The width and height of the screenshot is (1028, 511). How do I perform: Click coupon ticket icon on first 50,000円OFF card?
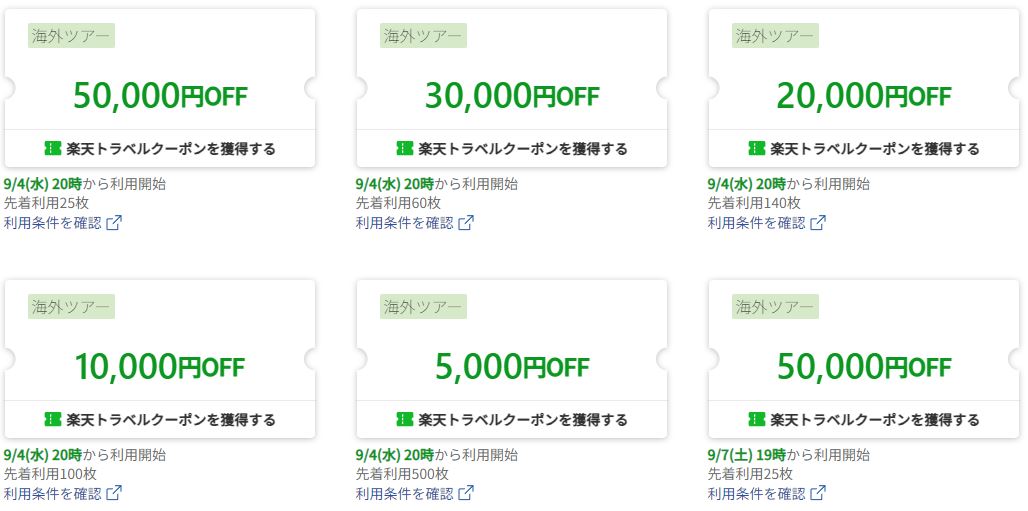(x=52, y=149)
